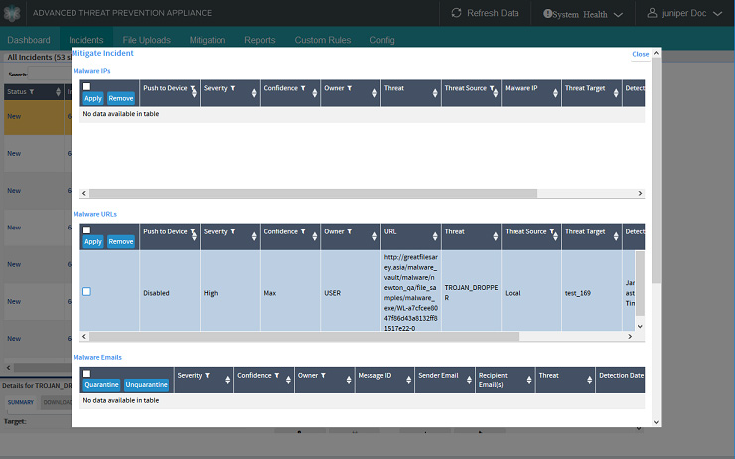Image resolution: width=735 pixels, height=459 pixels.
Task: Click the Unquarantine button
Action: click(146, 384)
